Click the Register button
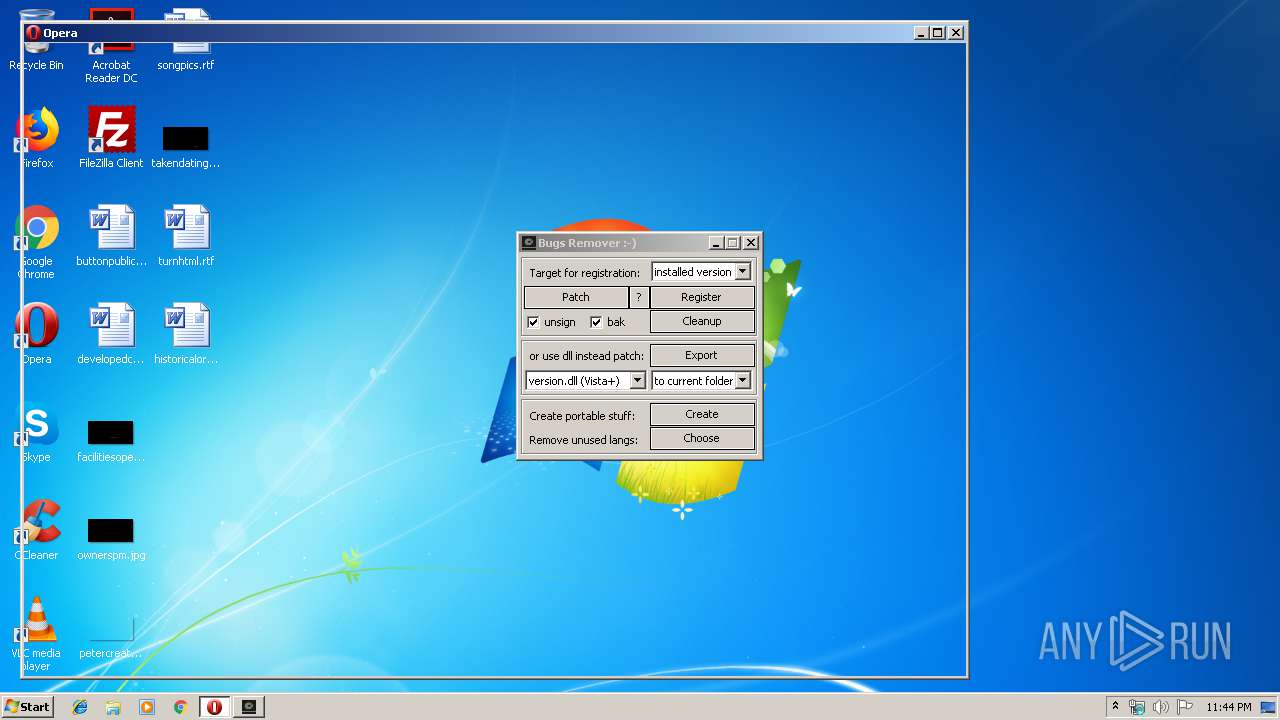The image size is (1280, 720). (702, 297)
